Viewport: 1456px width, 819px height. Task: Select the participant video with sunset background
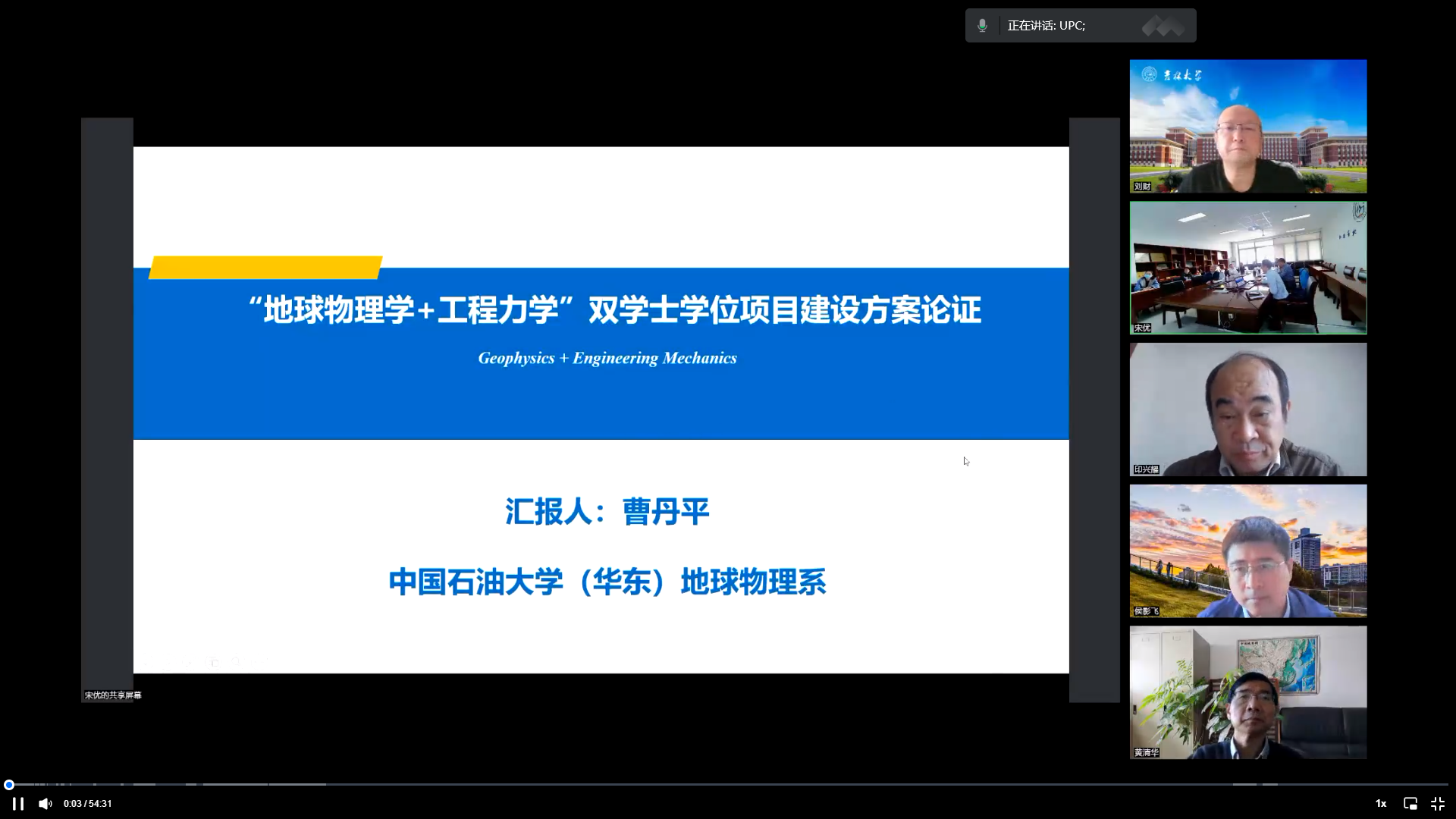tap(1247, 551)
